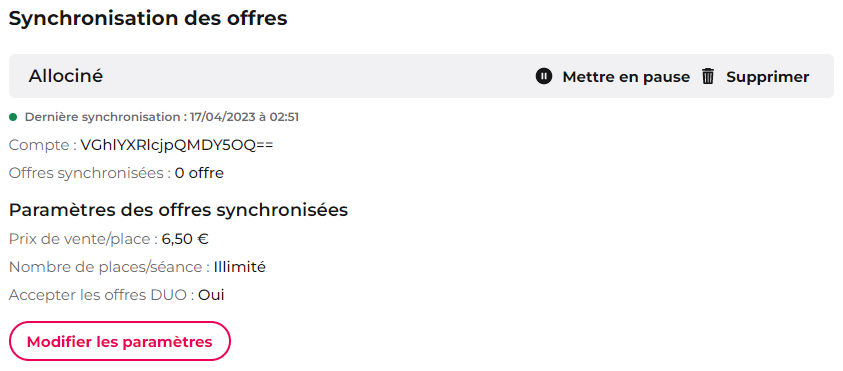Delete sync with Supprimer

tap(755, 77)
